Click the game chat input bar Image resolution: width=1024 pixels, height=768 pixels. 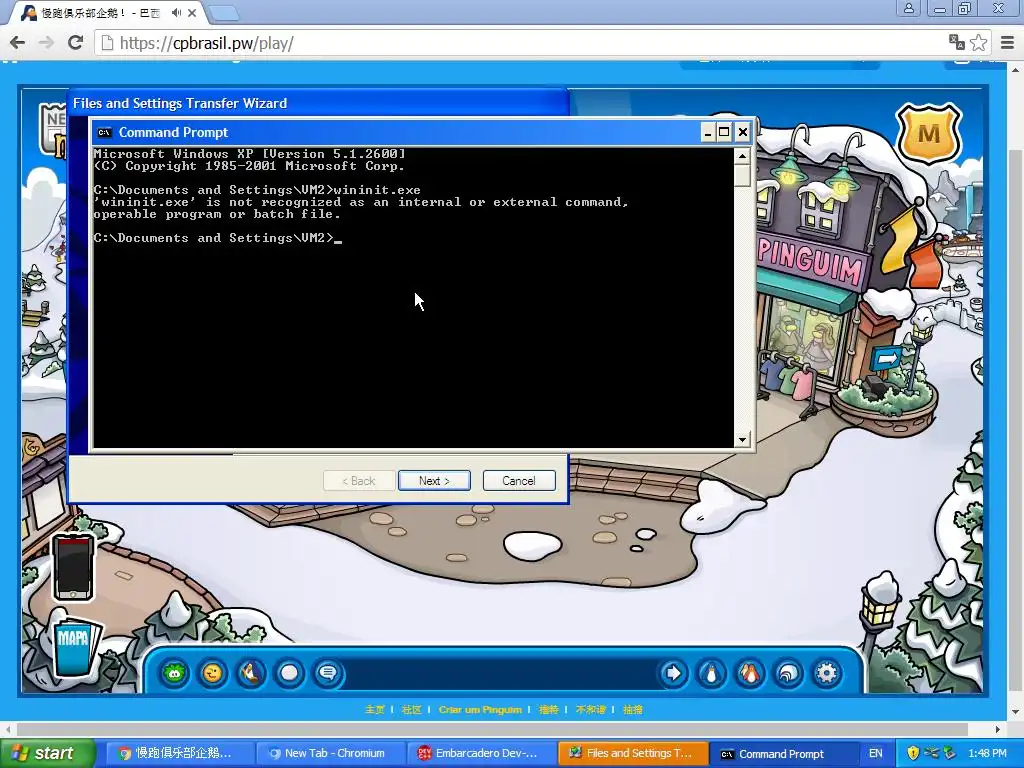pyautogui.click(x=500, y=673)
